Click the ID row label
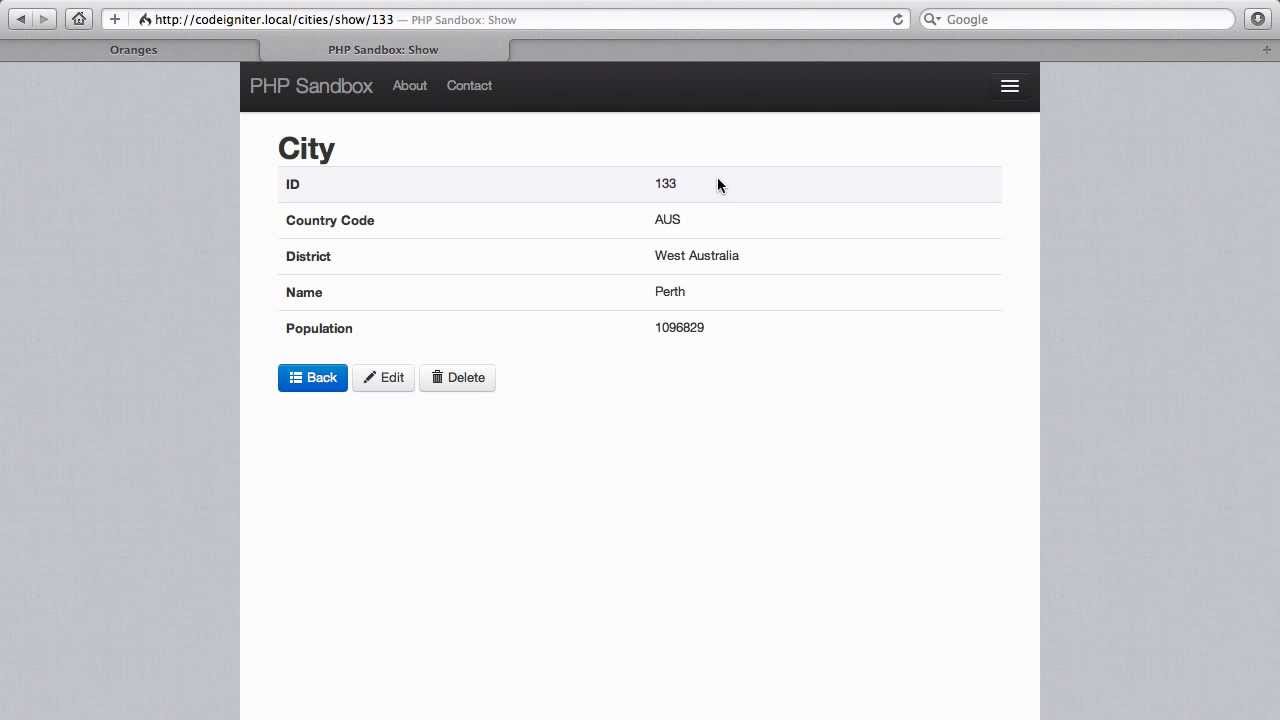This screenshot has height=720, width=1280. click(293, 184)
